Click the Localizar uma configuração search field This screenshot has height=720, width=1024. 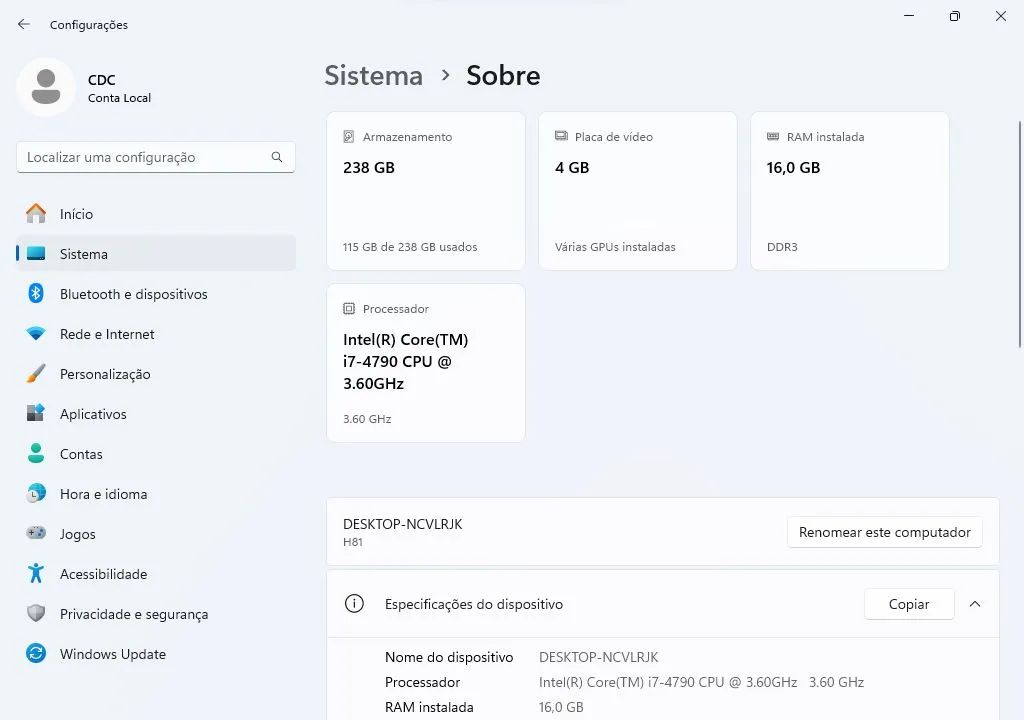point(156,157)
